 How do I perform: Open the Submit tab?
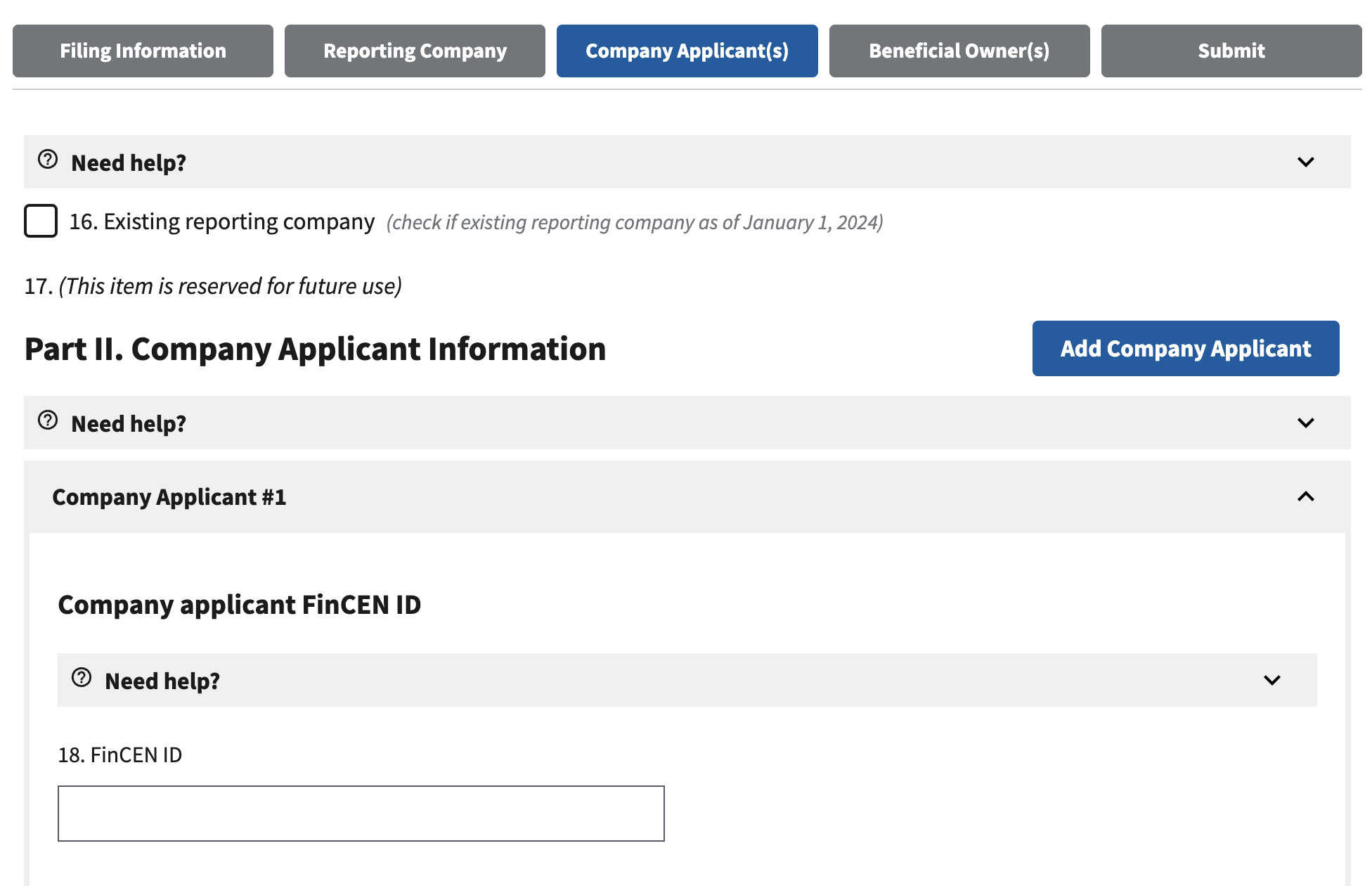1231,51
